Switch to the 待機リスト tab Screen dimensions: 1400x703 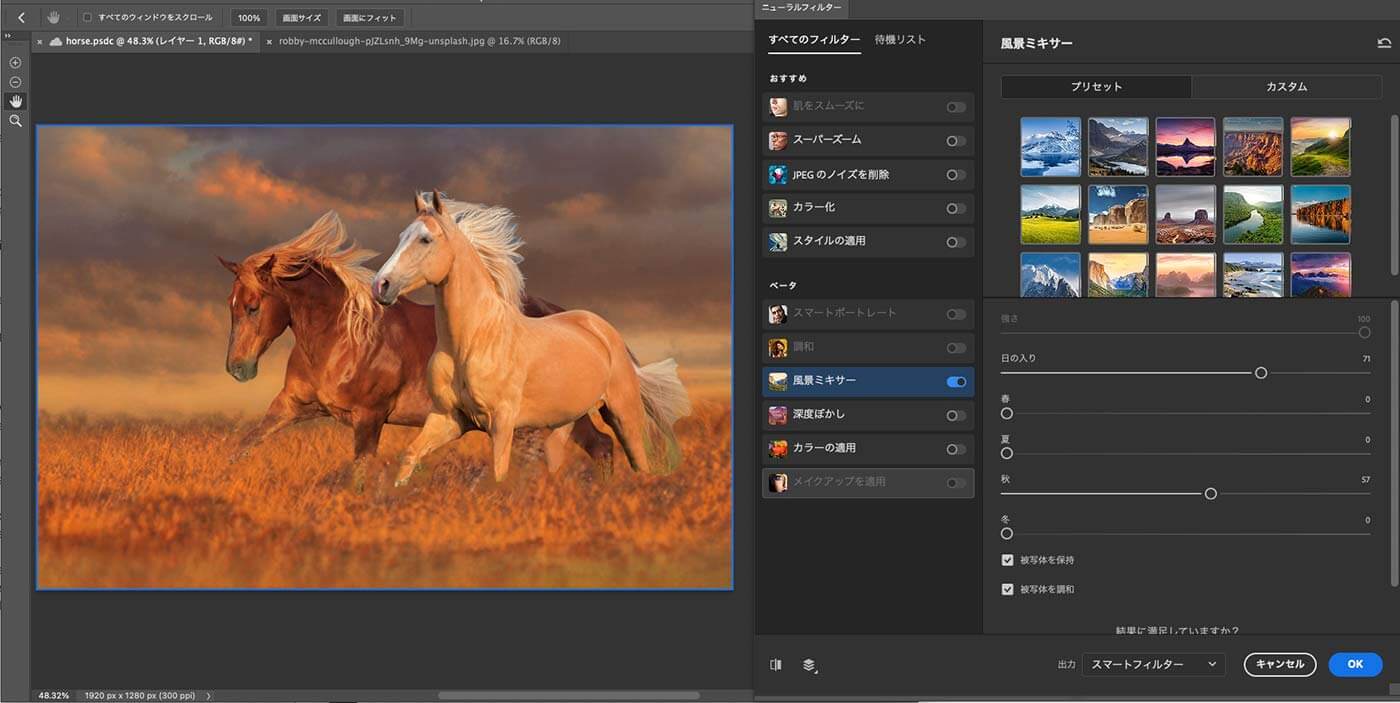900,40
